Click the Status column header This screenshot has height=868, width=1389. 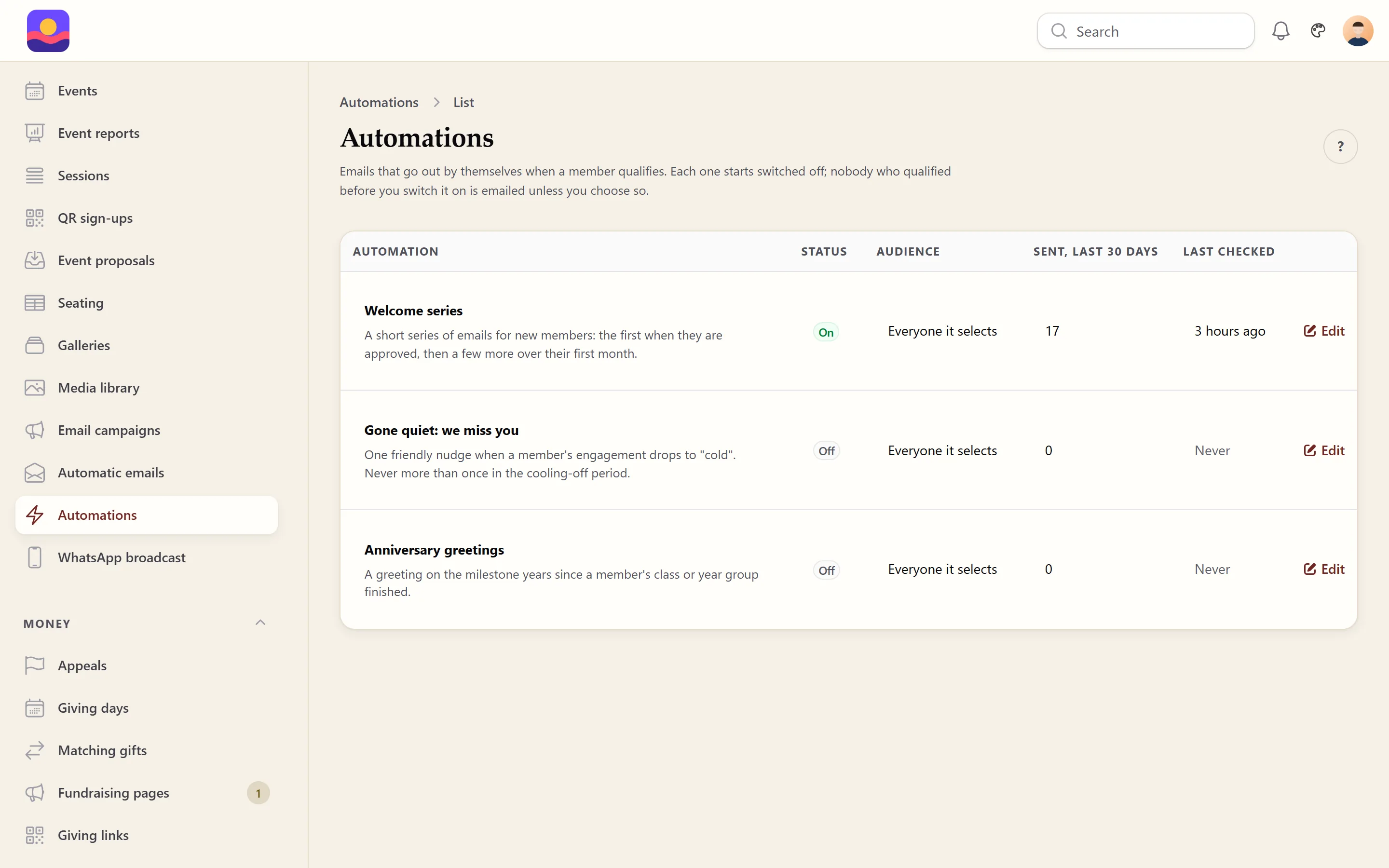(x=824, y=251)
